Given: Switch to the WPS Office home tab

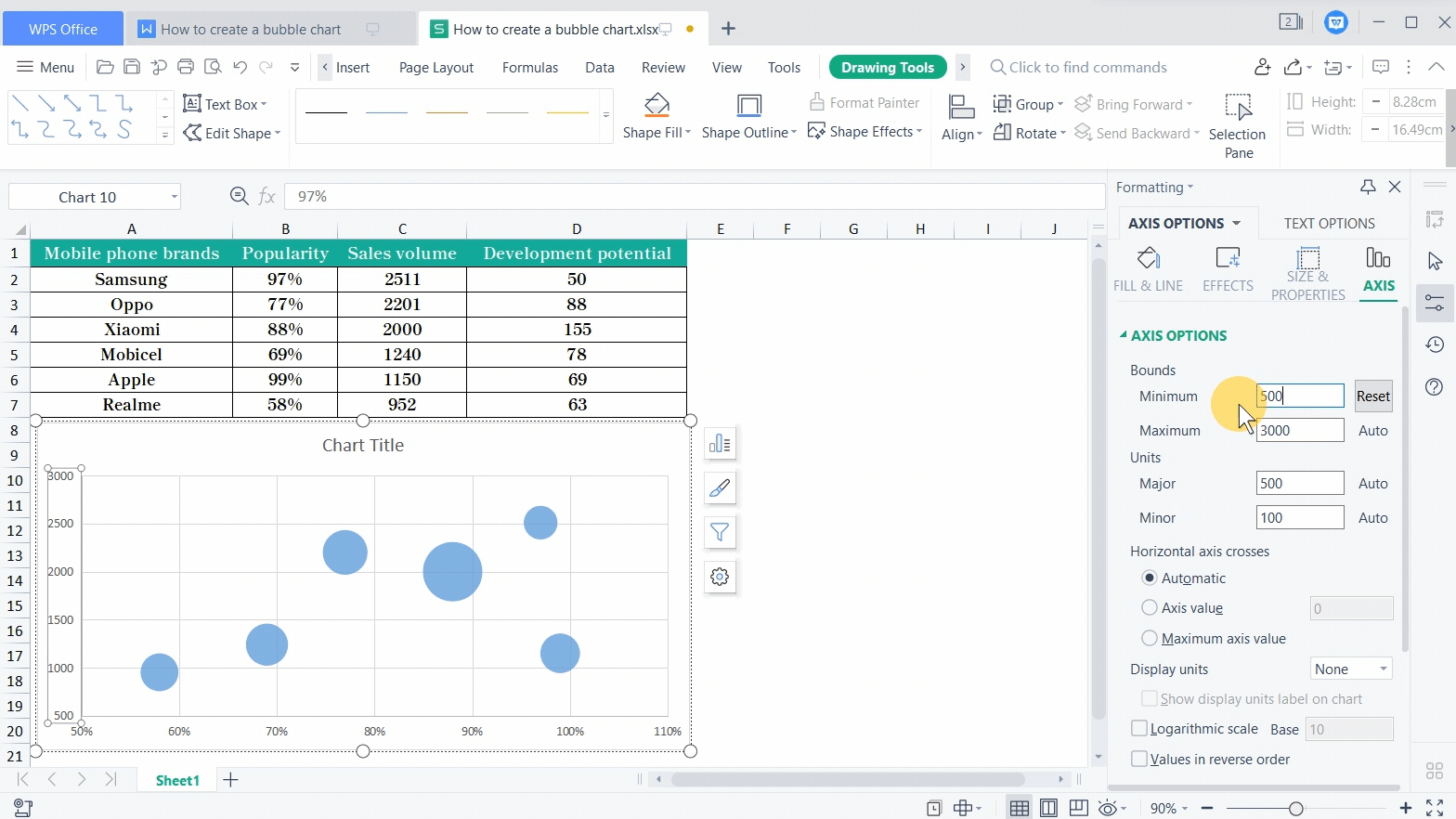Looking at the screenshot, I should pos(63,29).
